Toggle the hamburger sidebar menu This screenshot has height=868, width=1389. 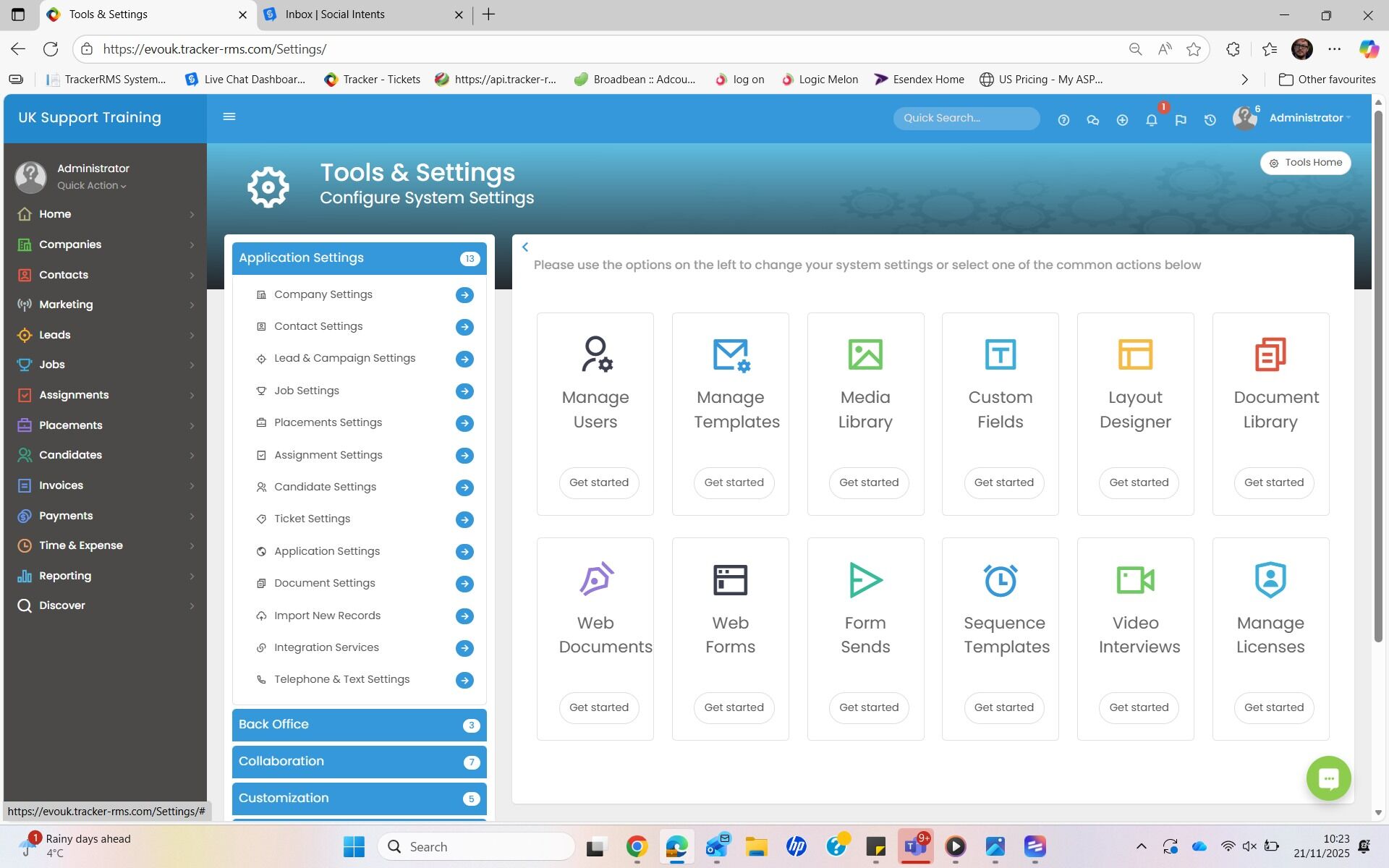point(229,117)
